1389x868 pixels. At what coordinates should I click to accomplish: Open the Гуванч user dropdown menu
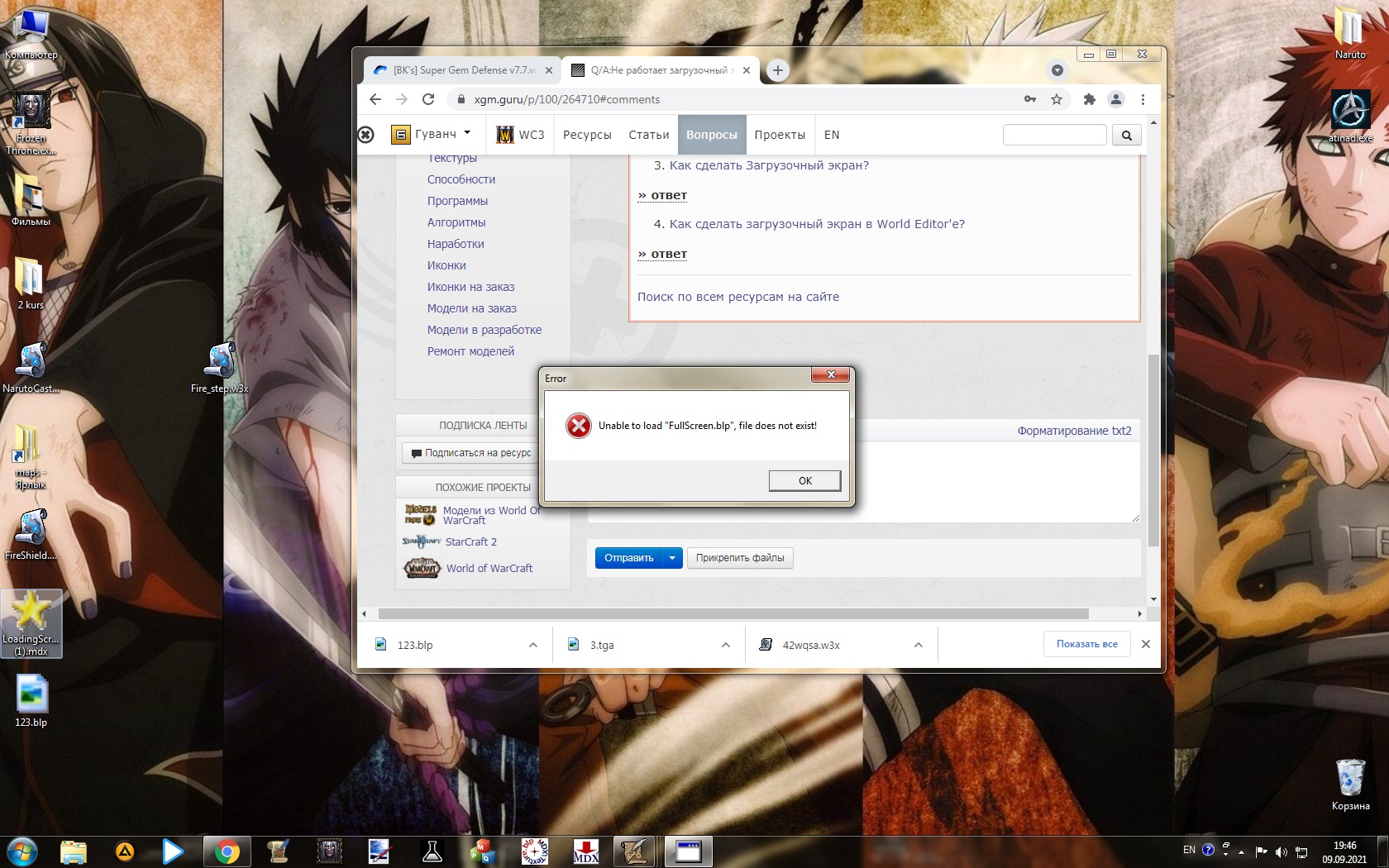pyautogui.click(x=432, y=134)
